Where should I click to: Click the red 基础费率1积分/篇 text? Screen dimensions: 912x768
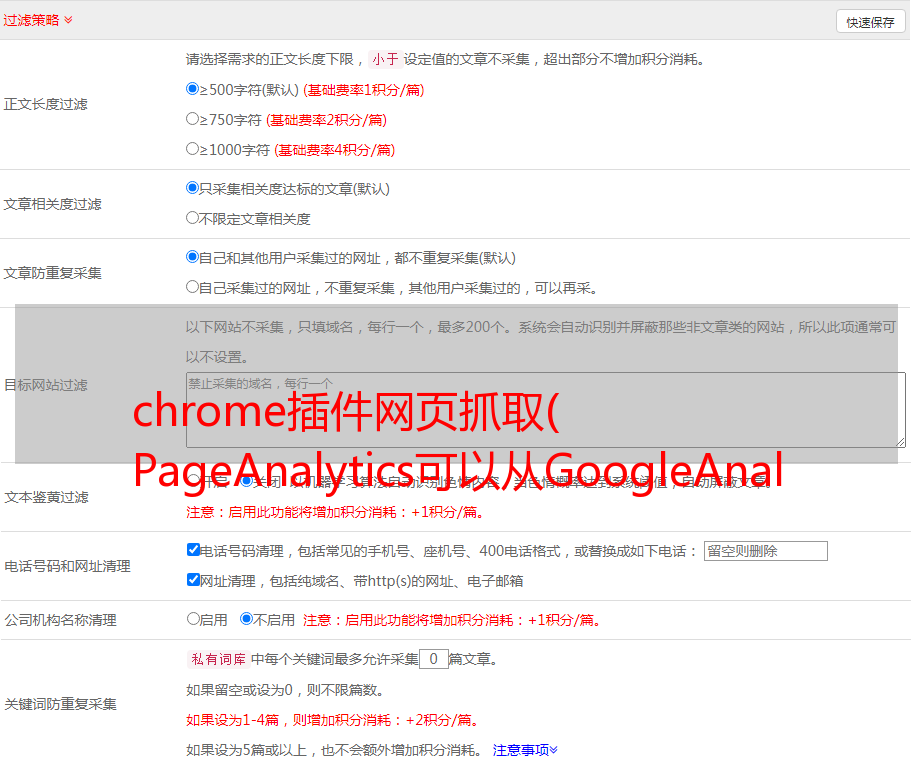[x=364, y=90]
